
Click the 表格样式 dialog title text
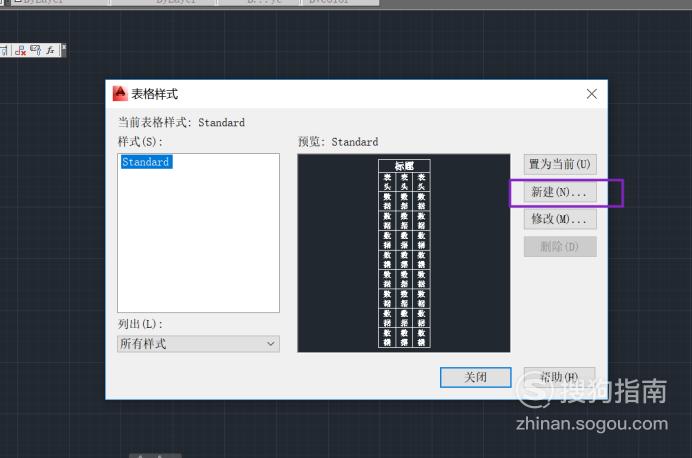click(x=154, y=94)
